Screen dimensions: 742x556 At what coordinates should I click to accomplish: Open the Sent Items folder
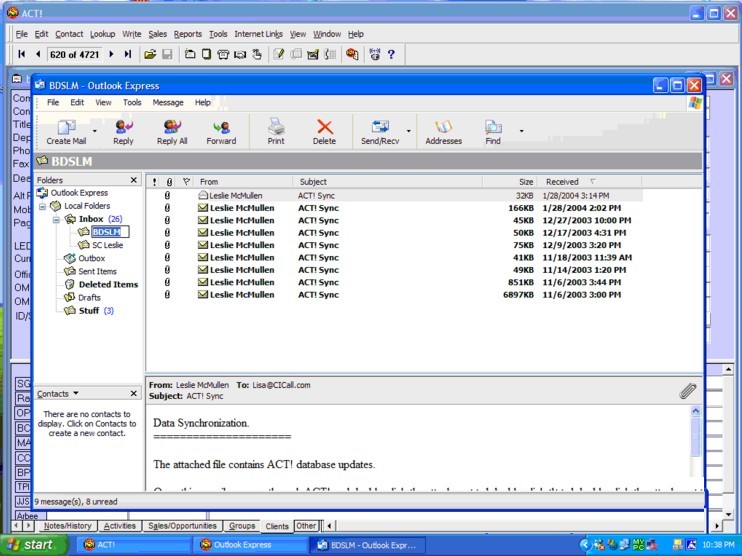(97, 271)
